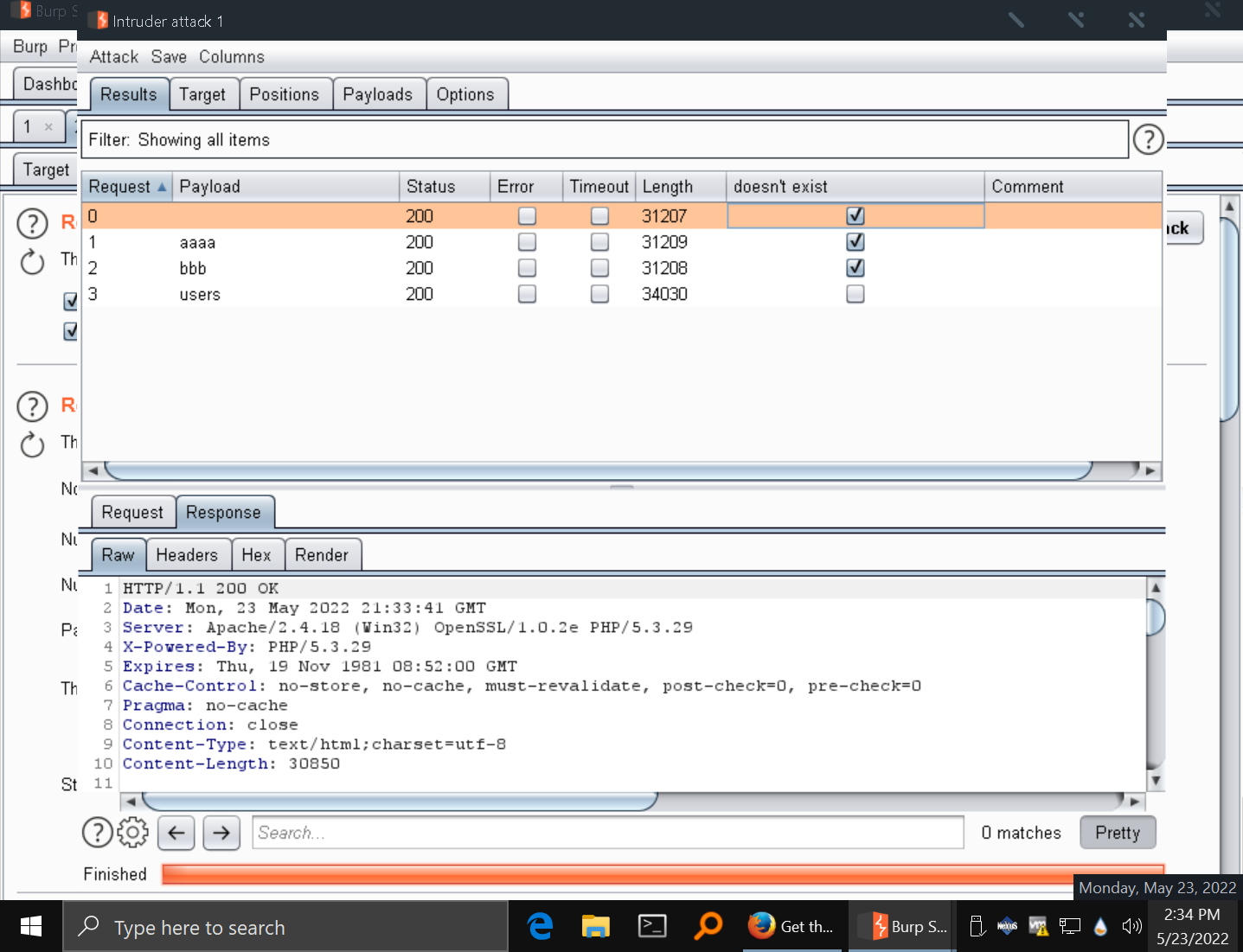Select the users payload result row
This screenshot has width=1243, height=952.
[621, 294]
